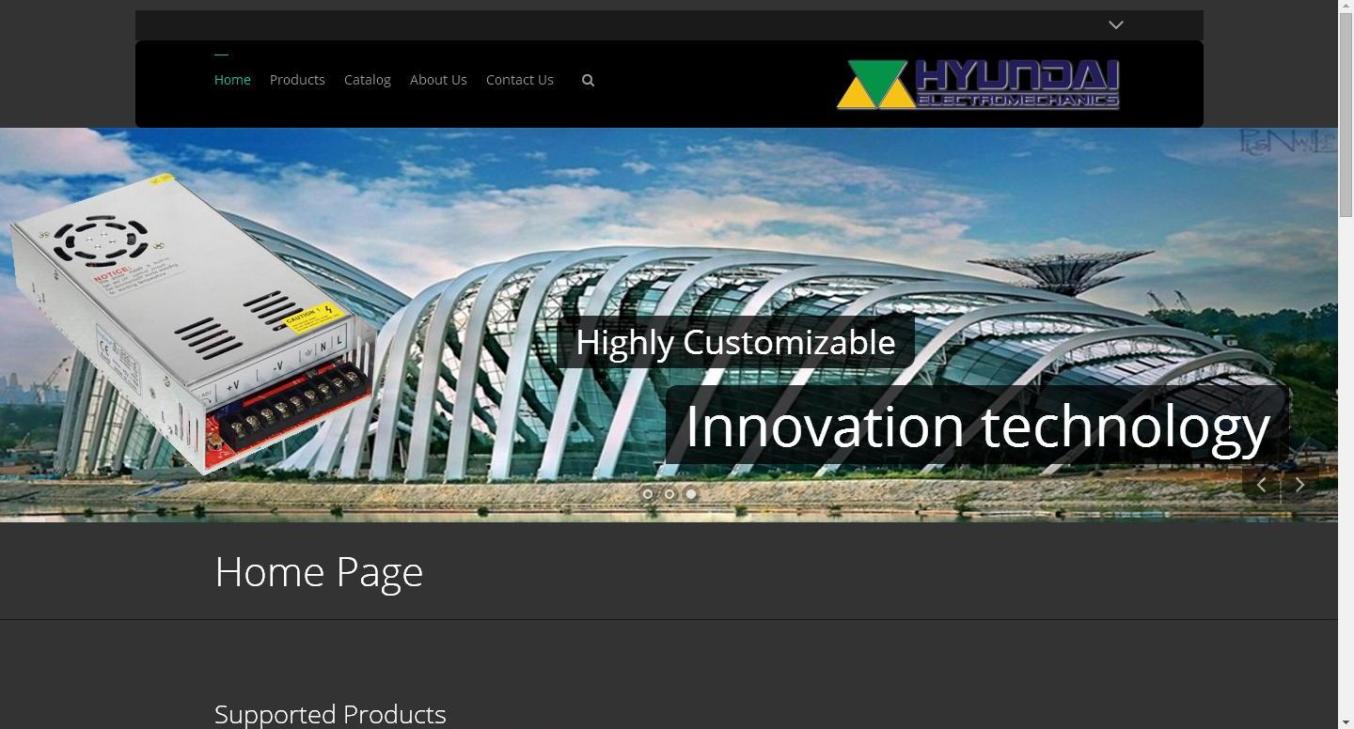Click the Supported Products heading
The width and height of the screenshot is (1354, 729).
330,714
